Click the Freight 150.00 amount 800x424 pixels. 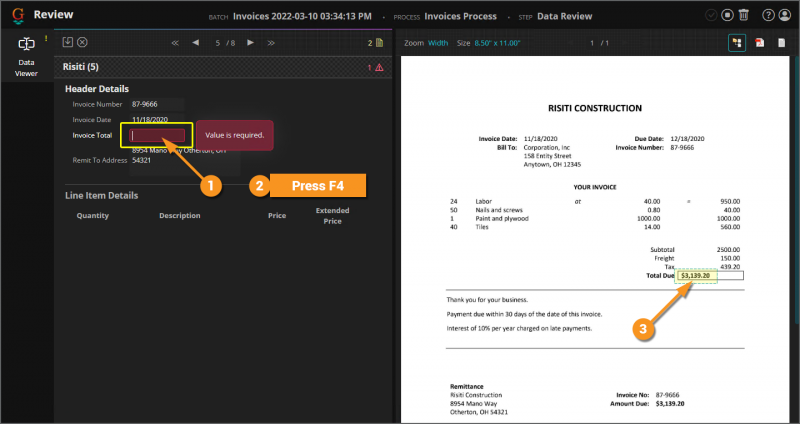point(730,258)
